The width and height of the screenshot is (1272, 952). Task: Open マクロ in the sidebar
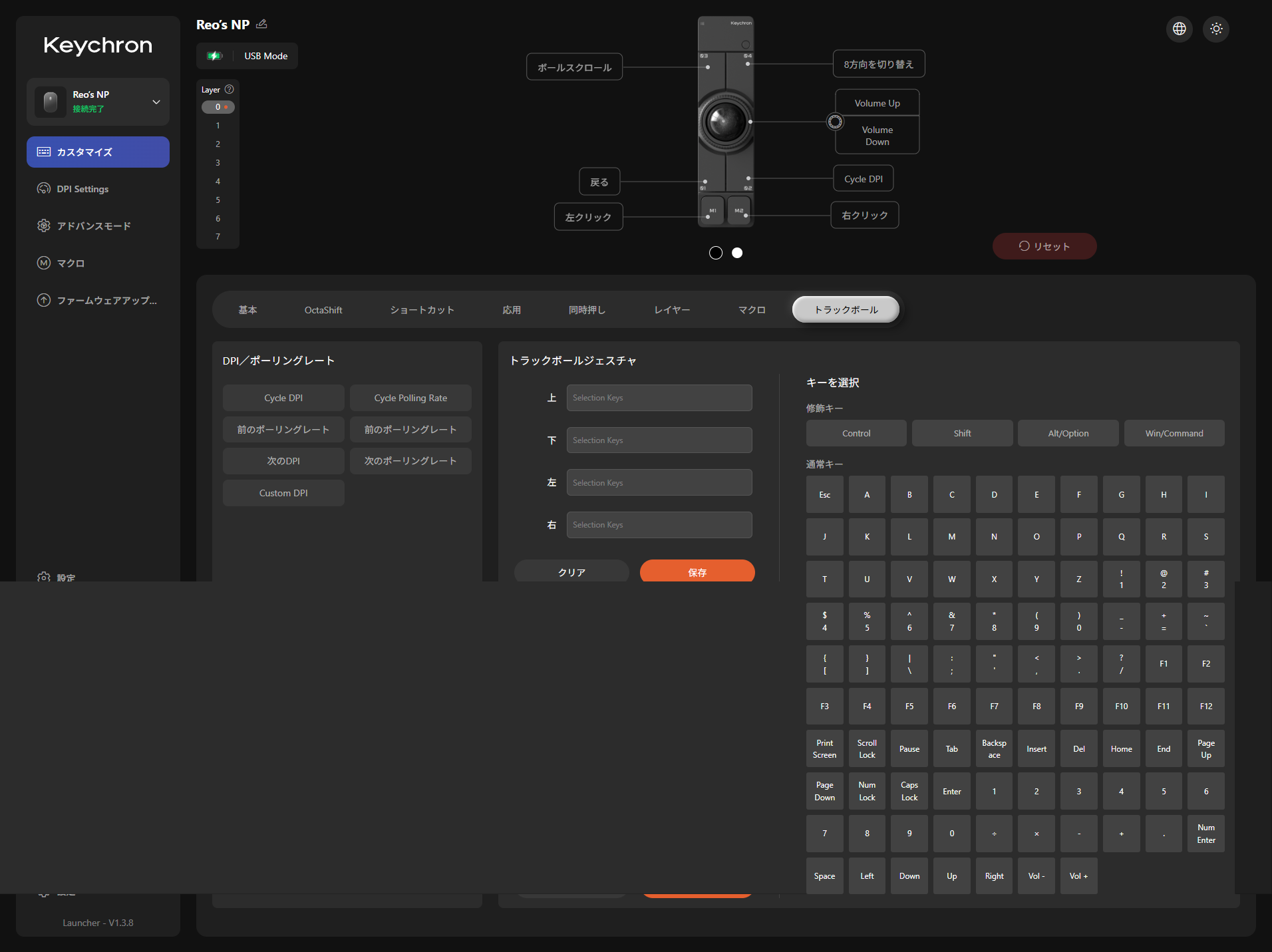(x=98, y=263)
